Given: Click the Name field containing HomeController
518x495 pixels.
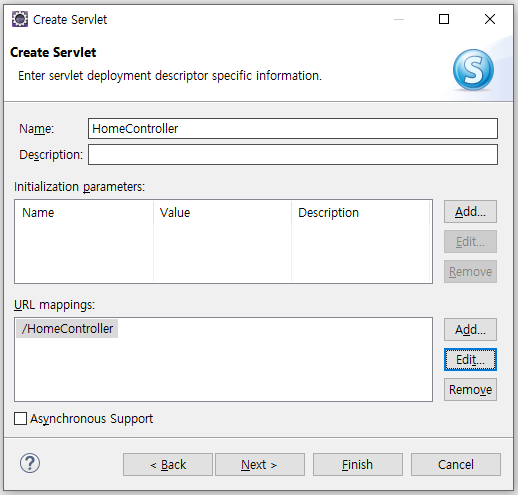Looking at the screenshot, I should coord(293,128).
